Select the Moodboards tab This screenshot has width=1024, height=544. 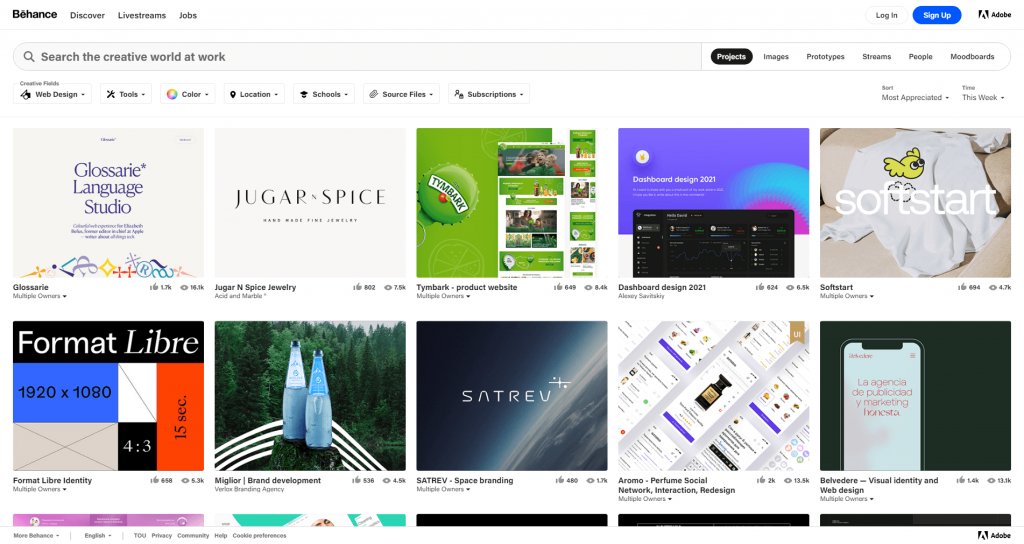click(972, 57)
